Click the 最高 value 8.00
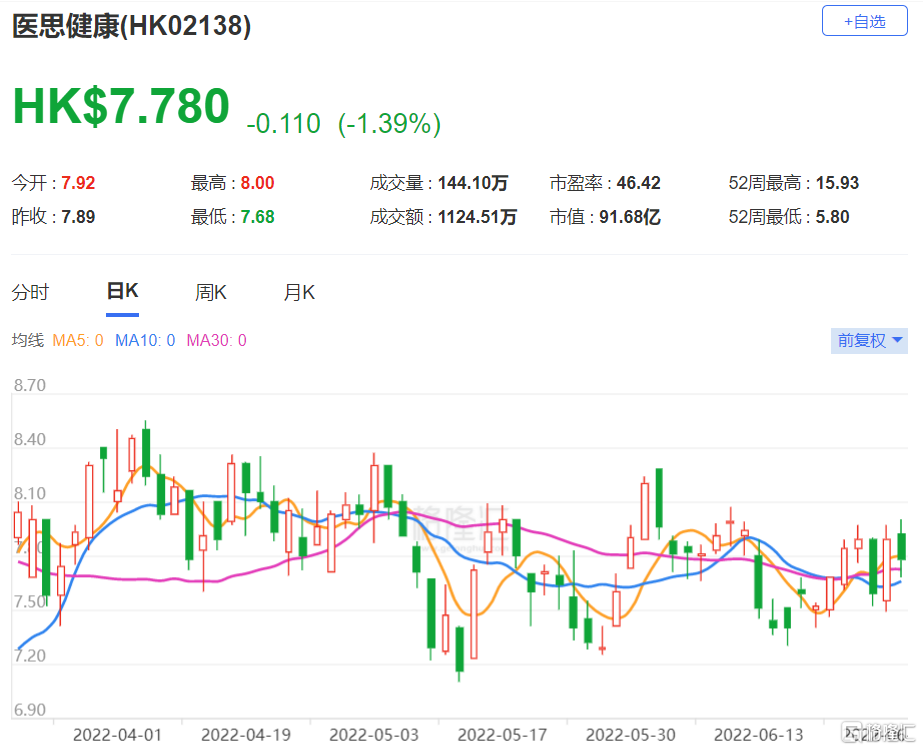 (x=257, y=183)
